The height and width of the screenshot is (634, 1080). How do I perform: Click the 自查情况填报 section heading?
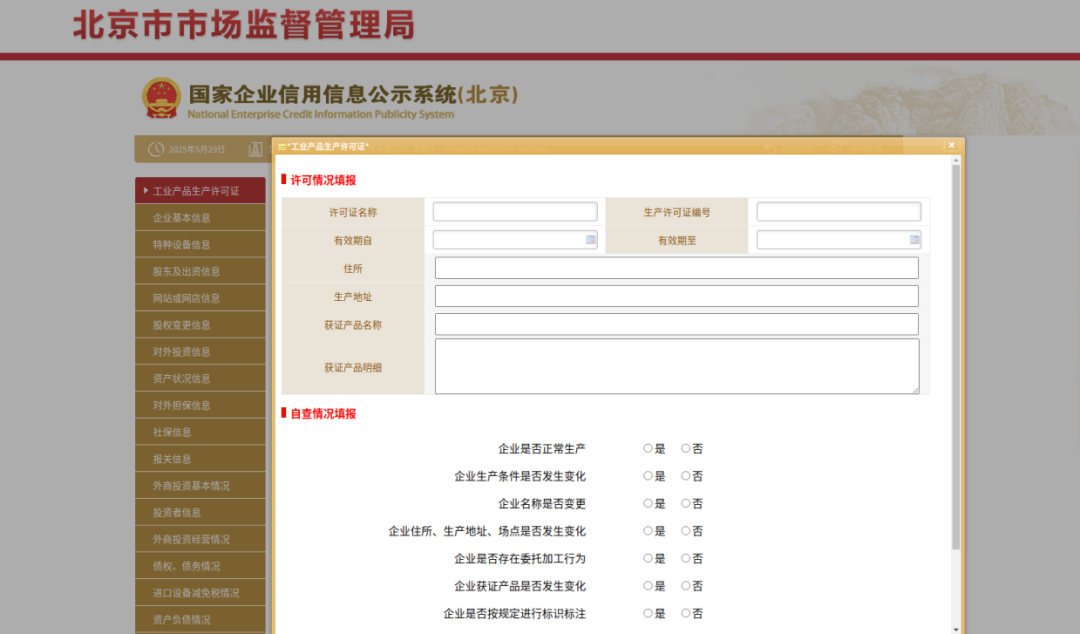pos(323,414)
